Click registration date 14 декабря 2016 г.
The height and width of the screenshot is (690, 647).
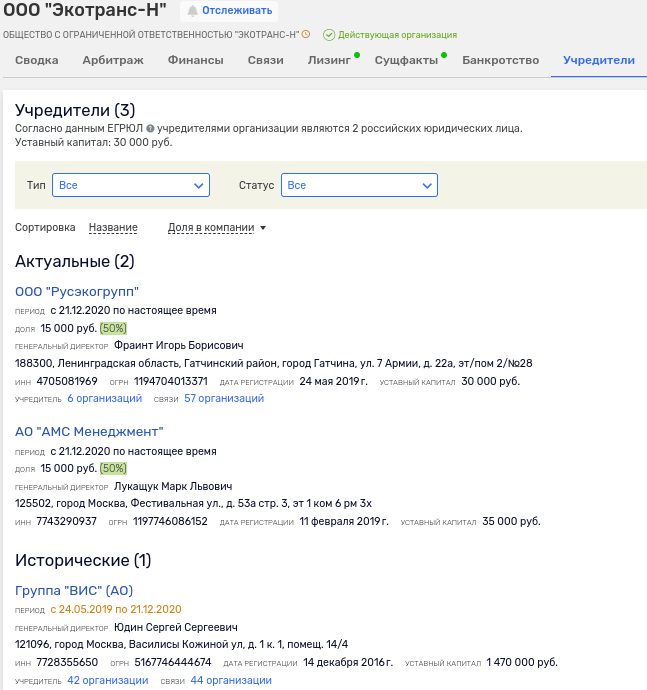[x=348, y=662]
